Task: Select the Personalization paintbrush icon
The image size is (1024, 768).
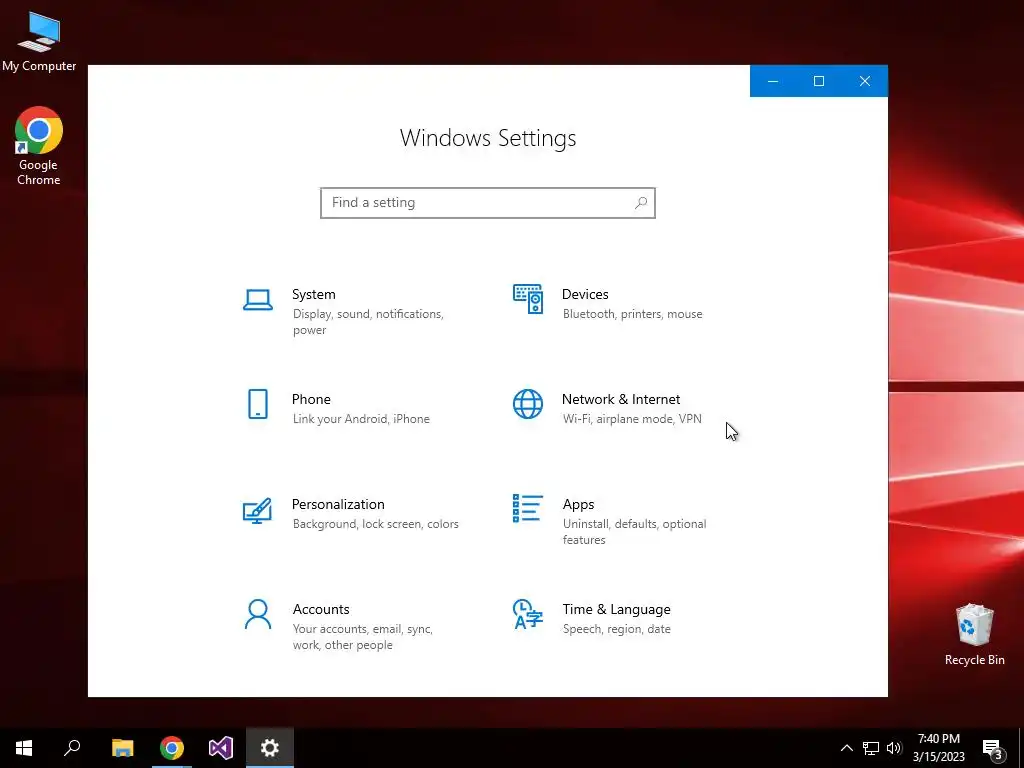Action: pos(257,510)
